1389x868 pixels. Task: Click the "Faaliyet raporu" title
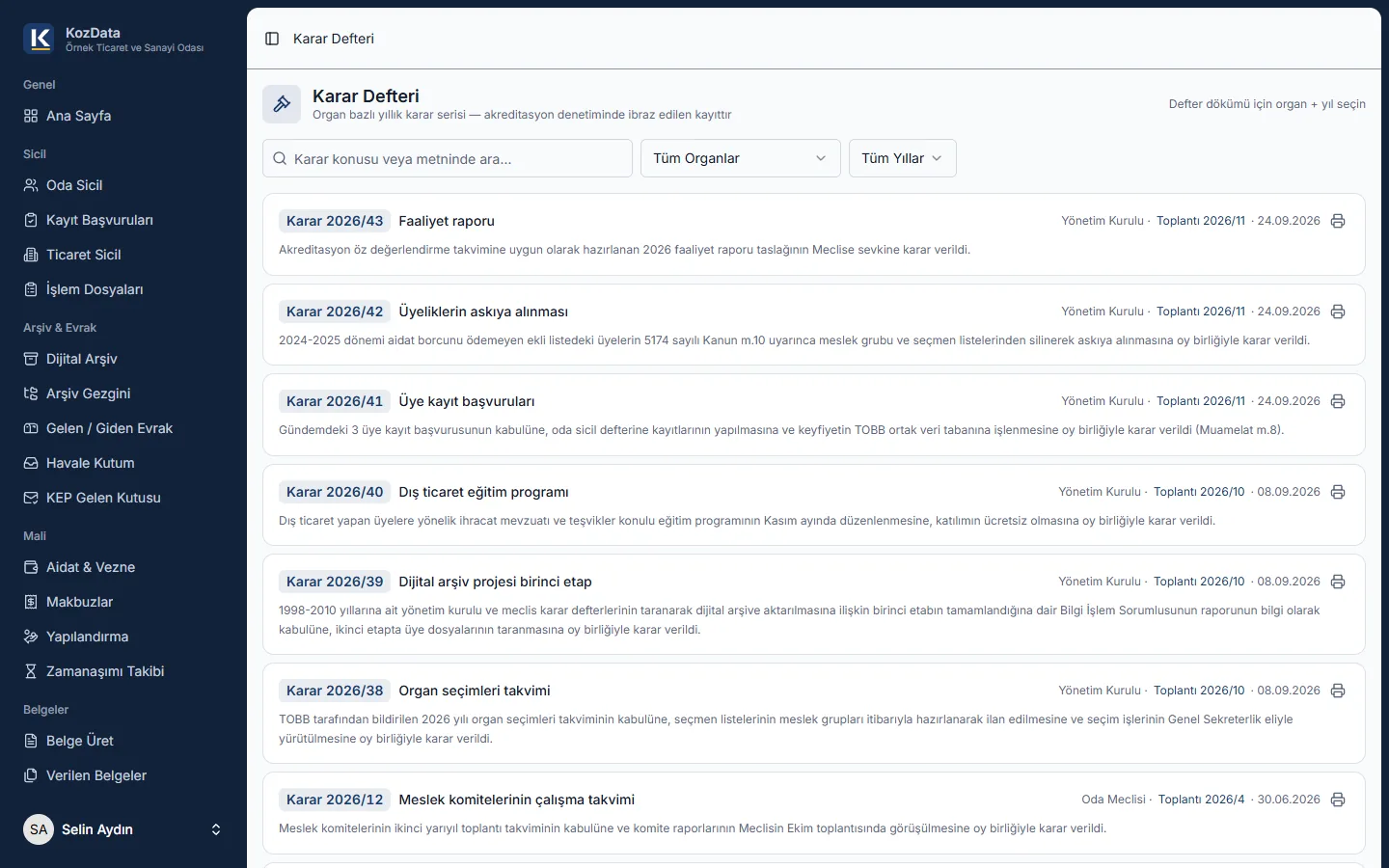pos(447,221)
